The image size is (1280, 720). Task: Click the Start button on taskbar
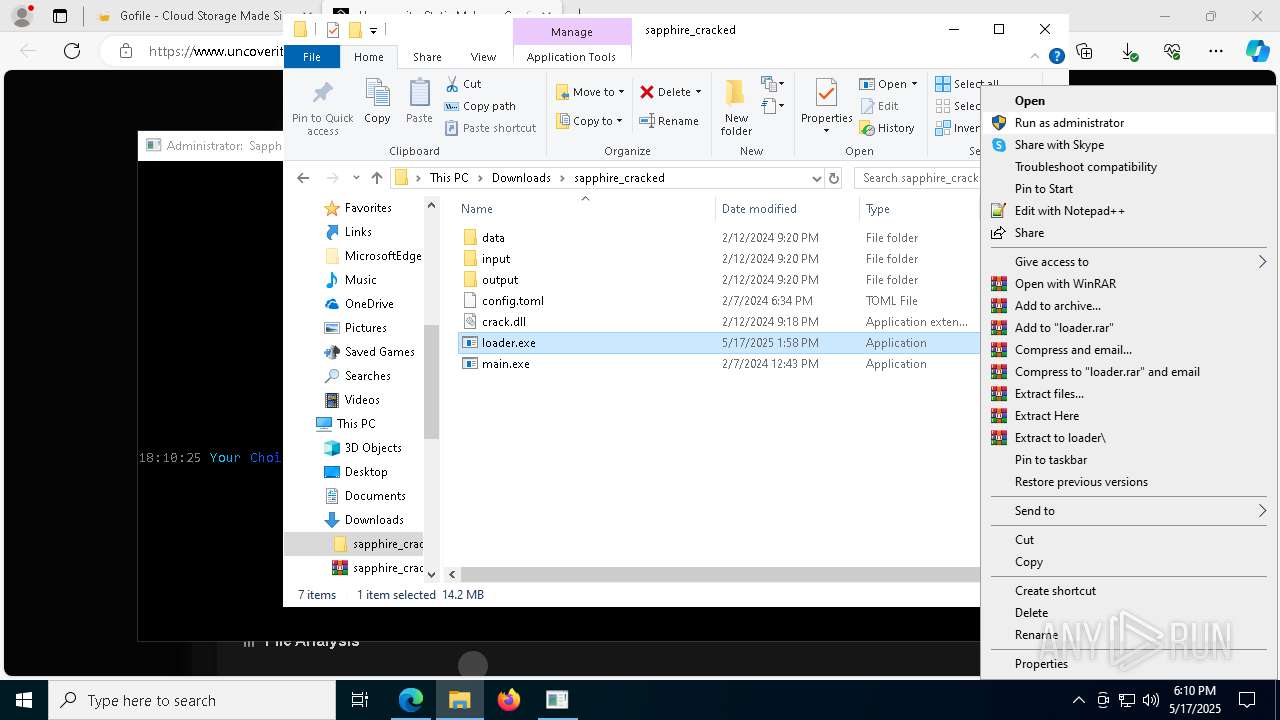24,700
